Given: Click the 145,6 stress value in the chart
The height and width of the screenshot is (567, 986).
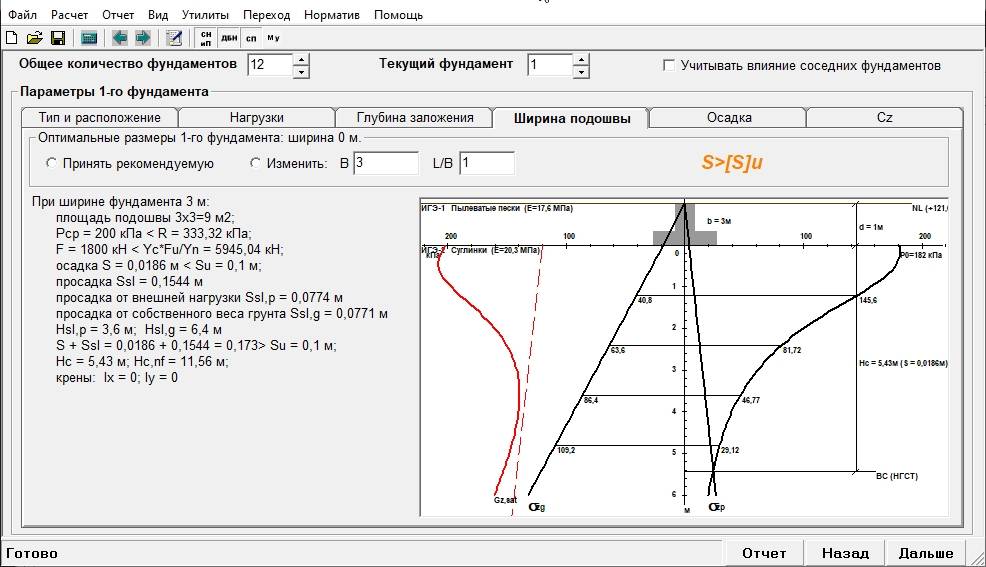Looking at the screenshot, I should point(868,300).
